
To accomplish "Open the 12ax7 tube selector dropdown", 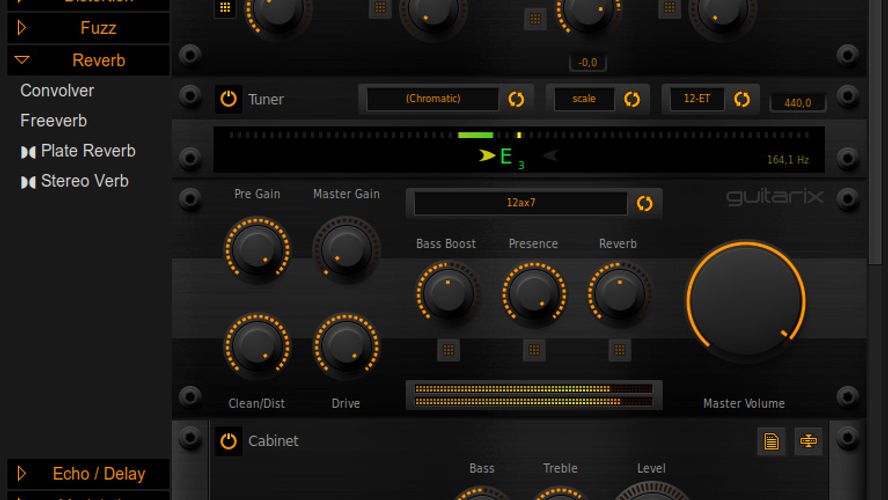I will 520,203.
